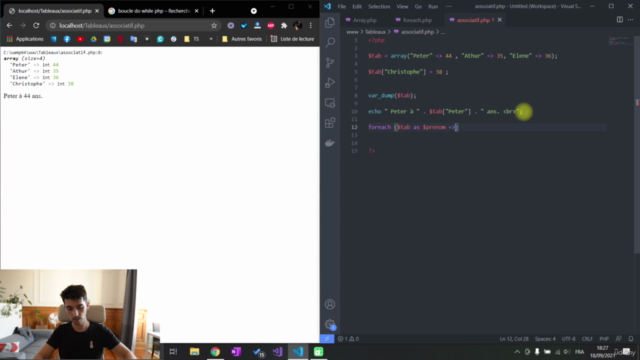The height and width of the screenshot is (360, 640).
Task: Open the Extensions view
Action: pyautogui.click(x=330, y=122)
